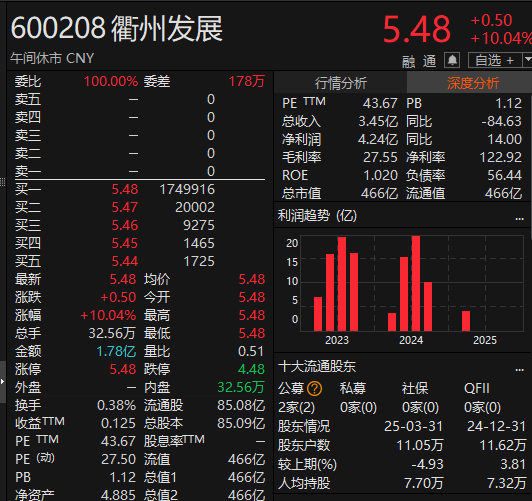532x501 pixels.
Task: Add stock via 自选 + button
Action: pos(495,60)
